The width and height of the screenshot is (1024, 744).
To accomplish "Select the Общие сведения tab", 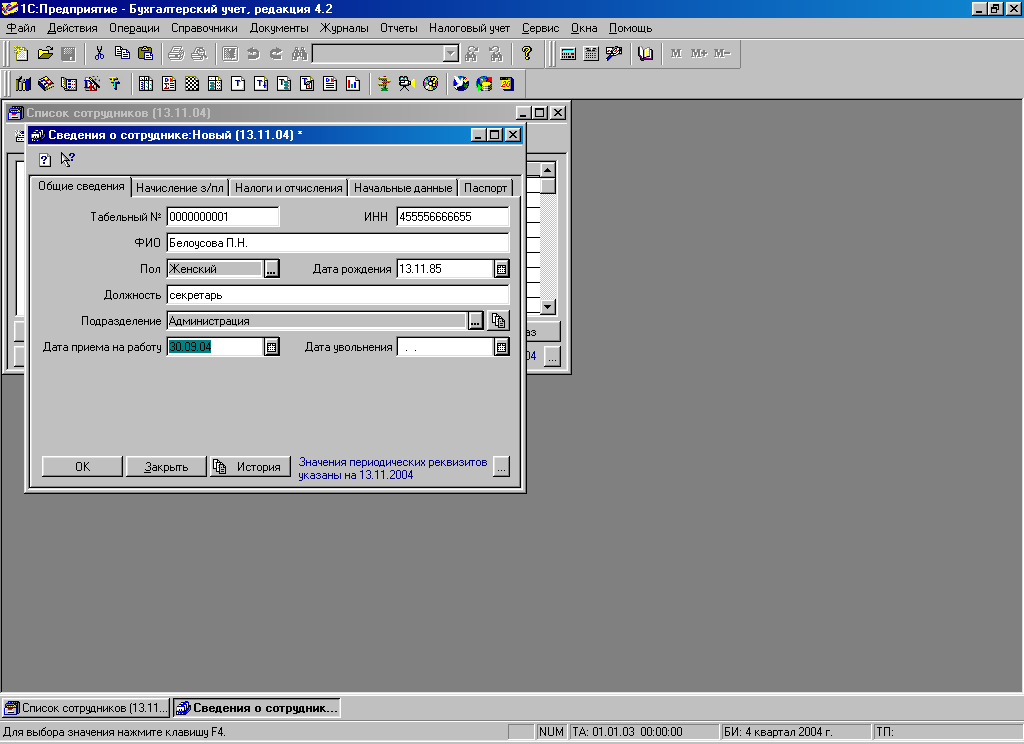I will [81, 186].
